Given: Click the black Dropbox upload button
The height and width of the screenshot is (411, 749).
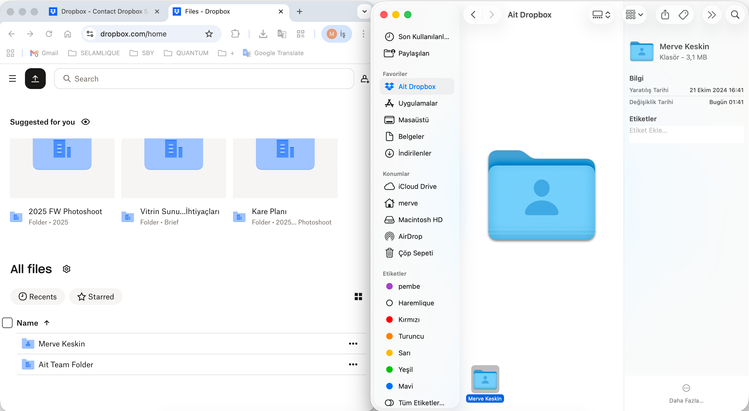Looking at the screenshot, I should (35, 78).
